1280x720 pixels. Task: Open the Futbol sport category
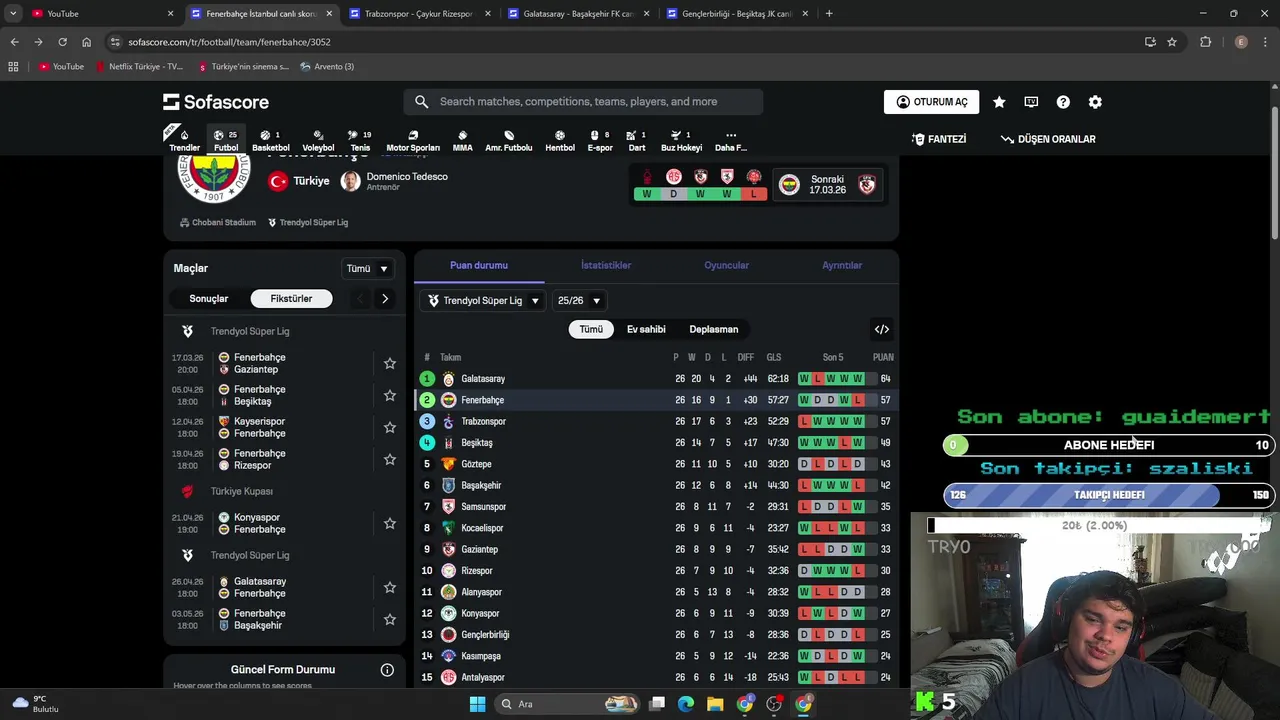(x=226, y=140)
